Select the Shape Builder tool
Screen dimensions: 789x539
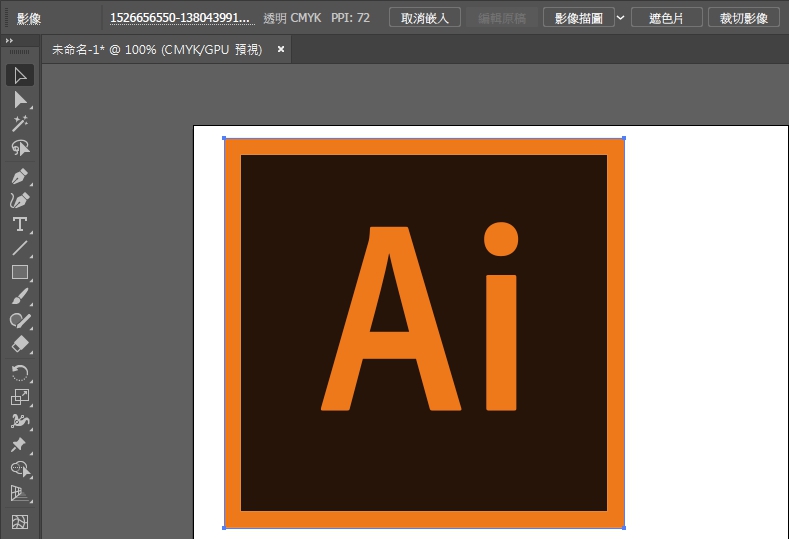[x=20, y=469]
